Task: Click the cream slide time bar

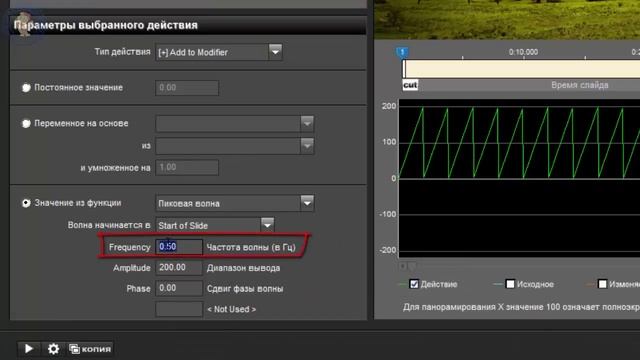Action: tap(521, 69)
